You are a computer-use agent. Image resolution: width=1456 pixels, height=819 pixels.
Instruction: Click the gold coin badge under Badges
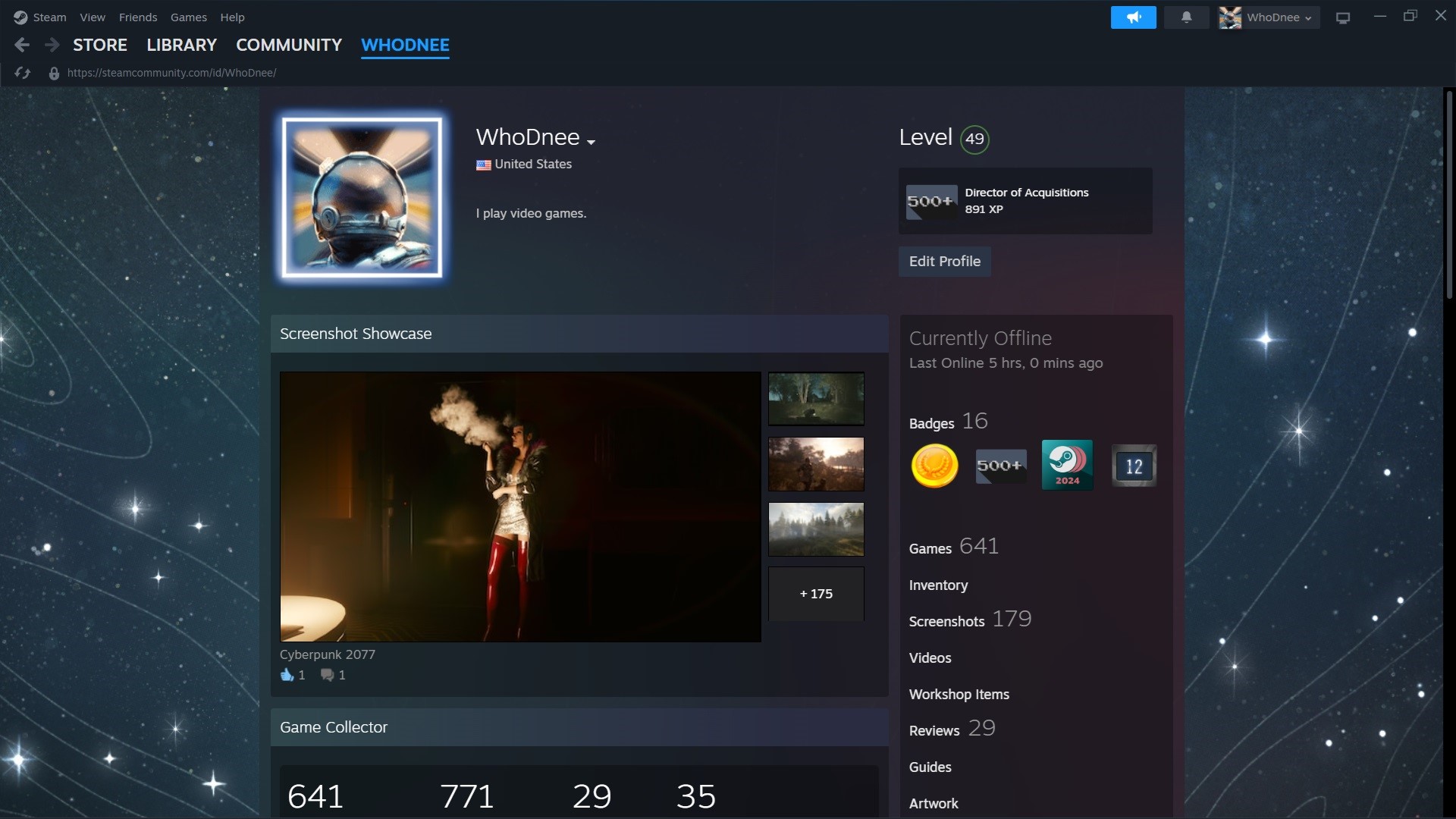point(934,465)
